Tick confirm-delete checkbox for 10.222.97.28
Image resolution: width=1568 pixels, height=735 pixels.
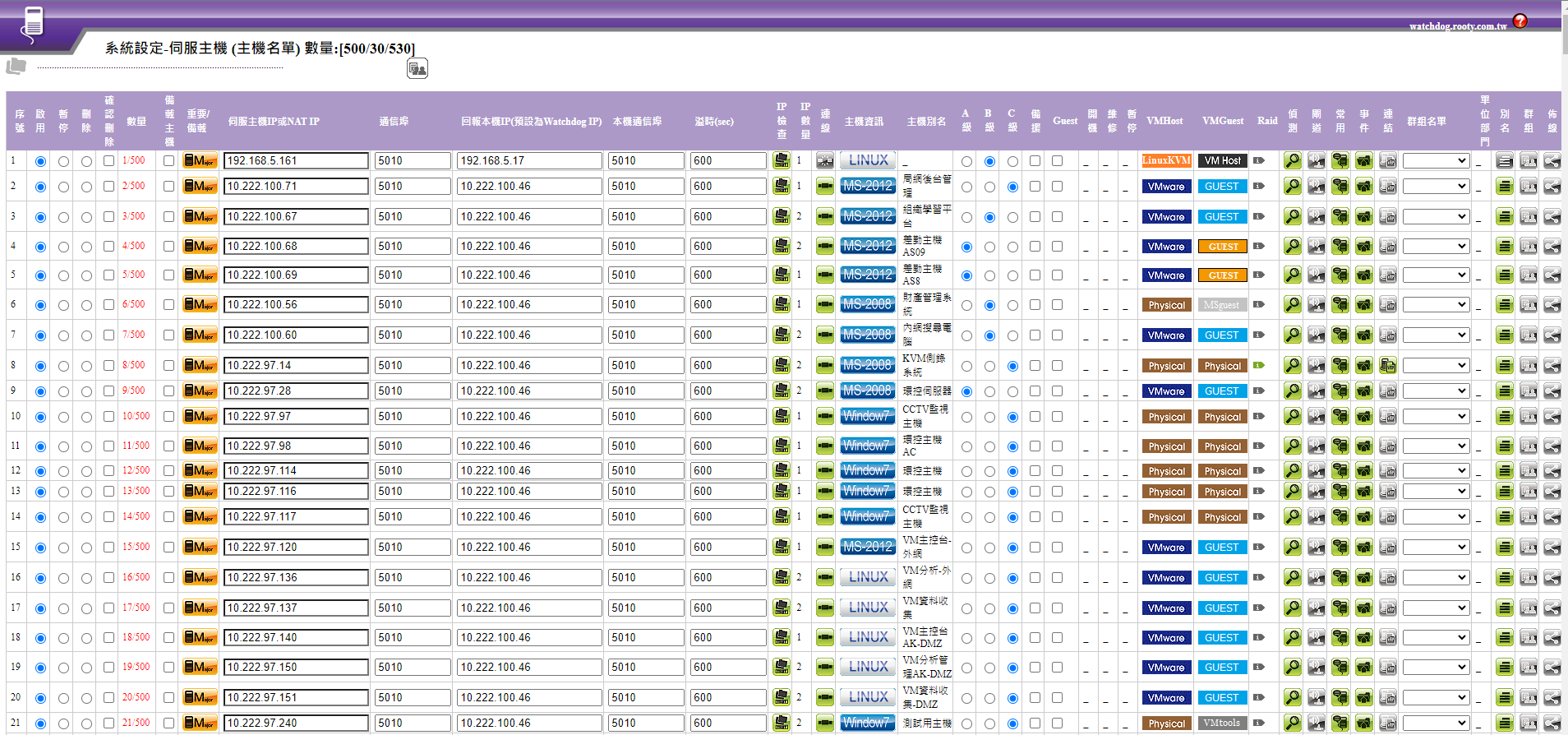[x=109, y=391]
